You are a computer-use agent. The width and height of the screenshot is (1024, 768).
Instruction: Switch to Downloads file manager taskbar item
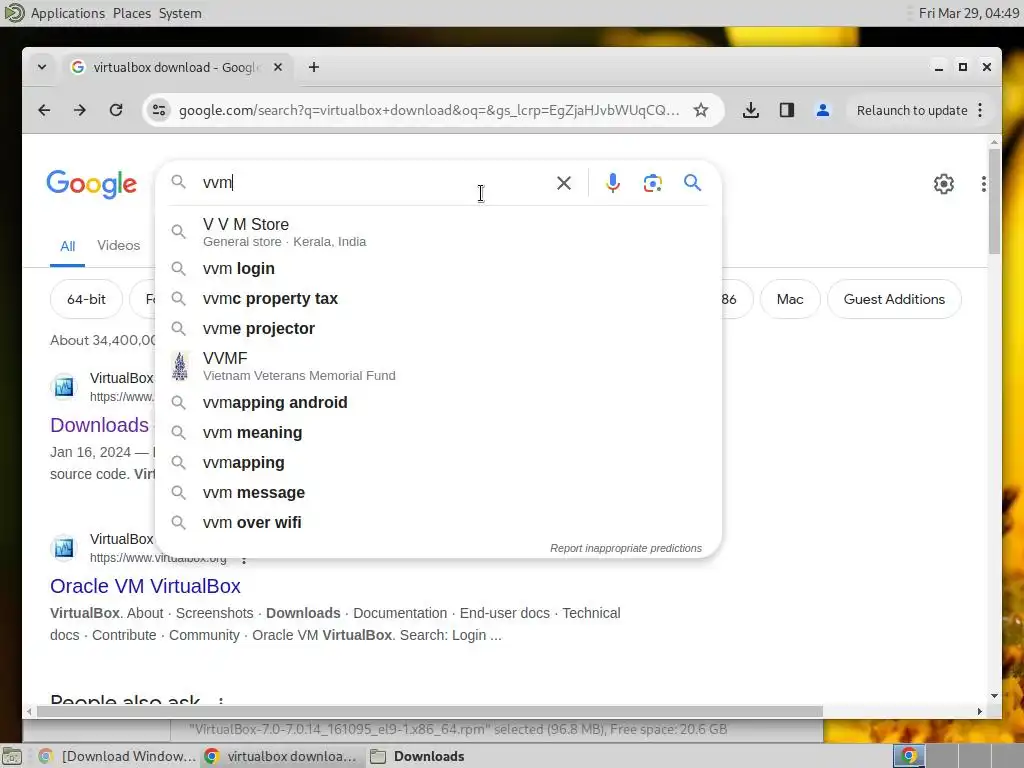tap(418, 756)
